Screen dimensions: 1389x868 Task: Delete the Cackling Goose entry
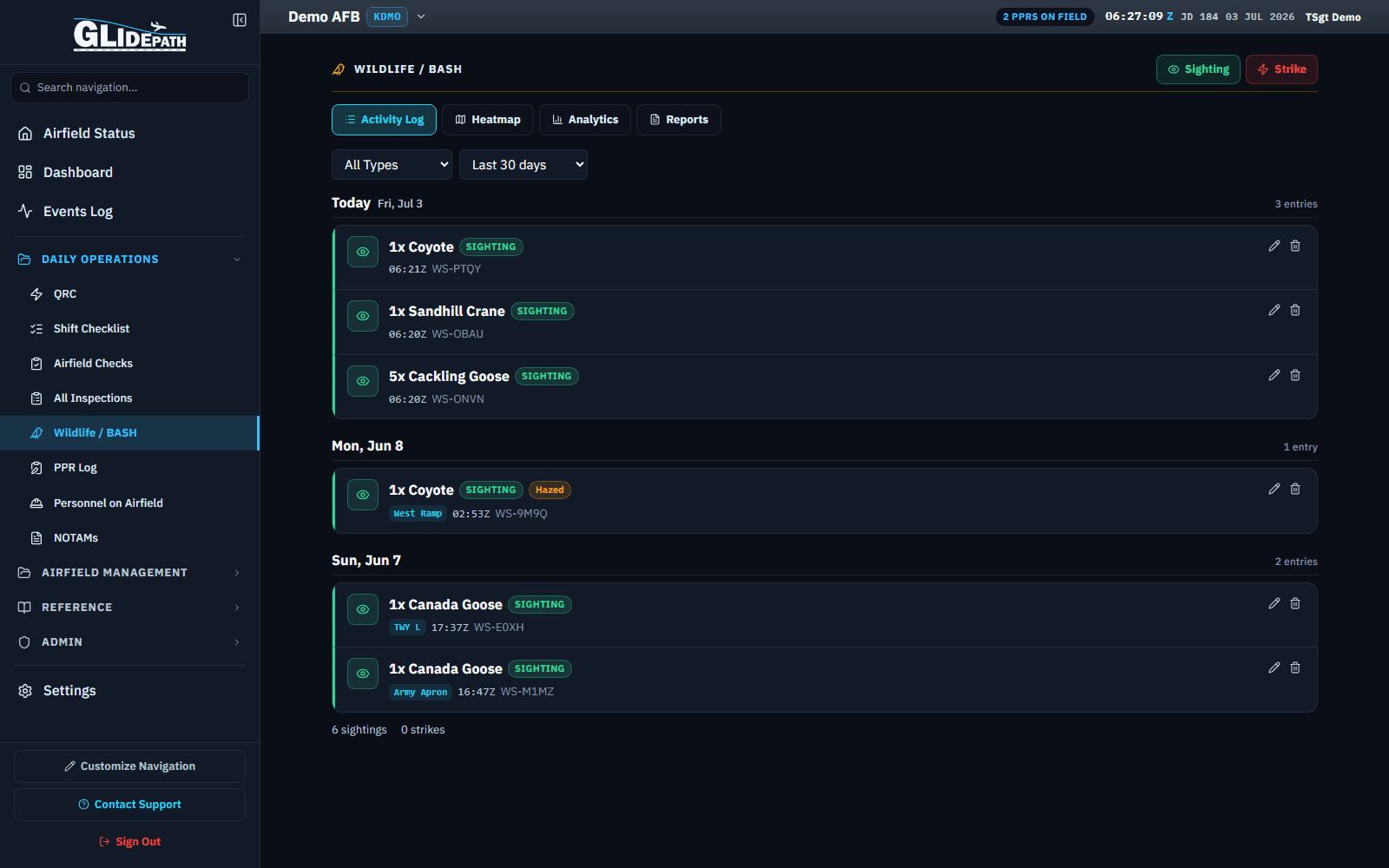(1295, 375)
